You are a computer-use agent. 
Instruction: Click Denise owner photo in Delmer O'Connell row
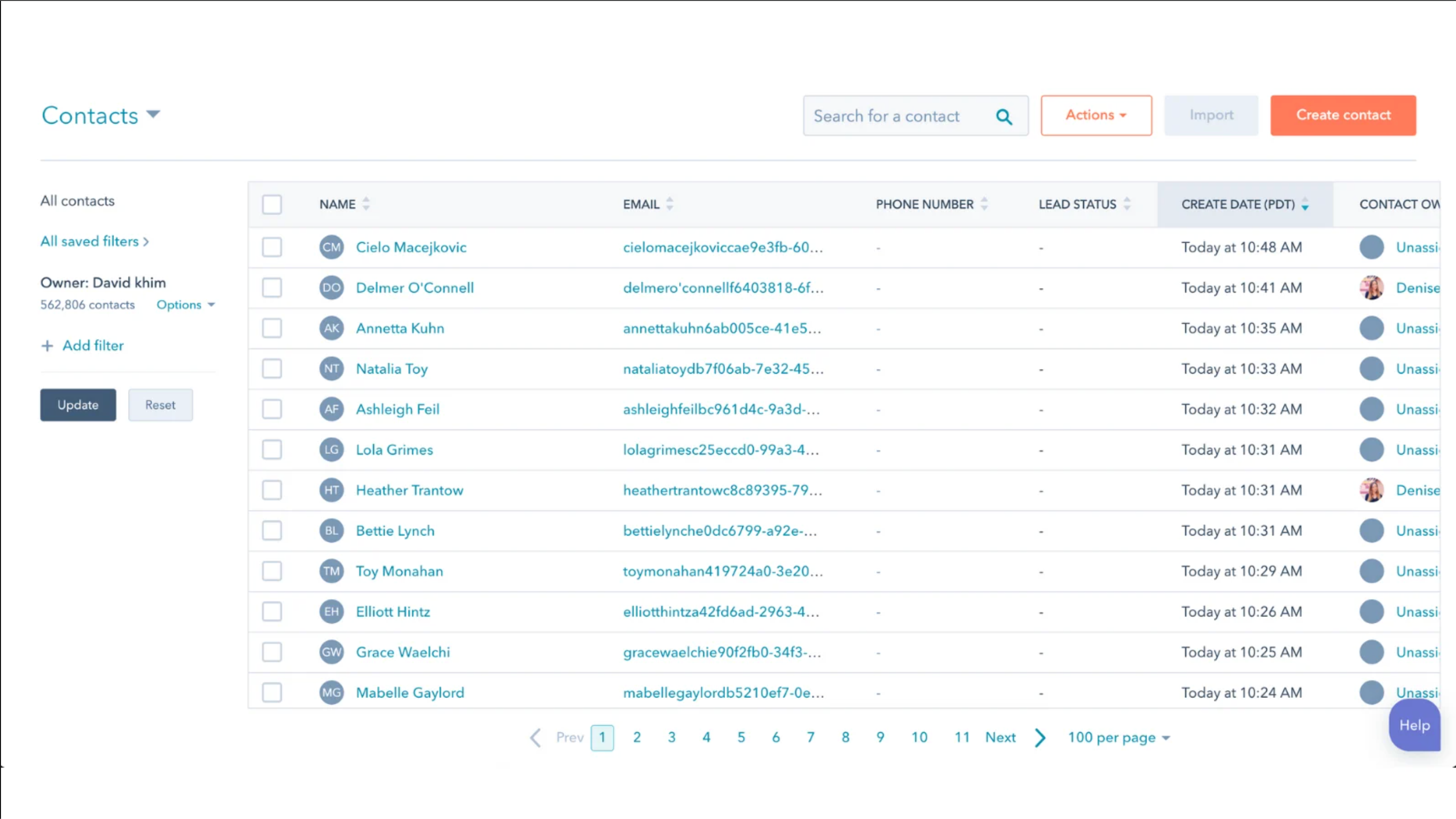pos(1371,288)
